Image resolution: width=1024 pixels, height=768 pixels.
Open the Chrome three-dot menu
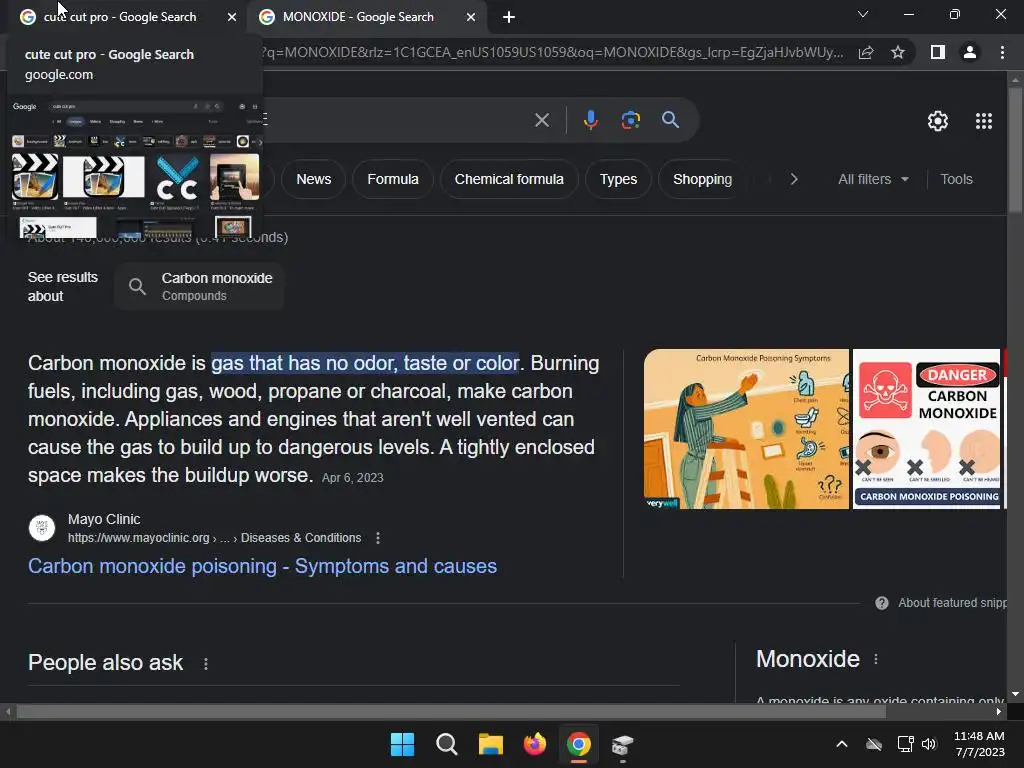tap(1002, 52)
